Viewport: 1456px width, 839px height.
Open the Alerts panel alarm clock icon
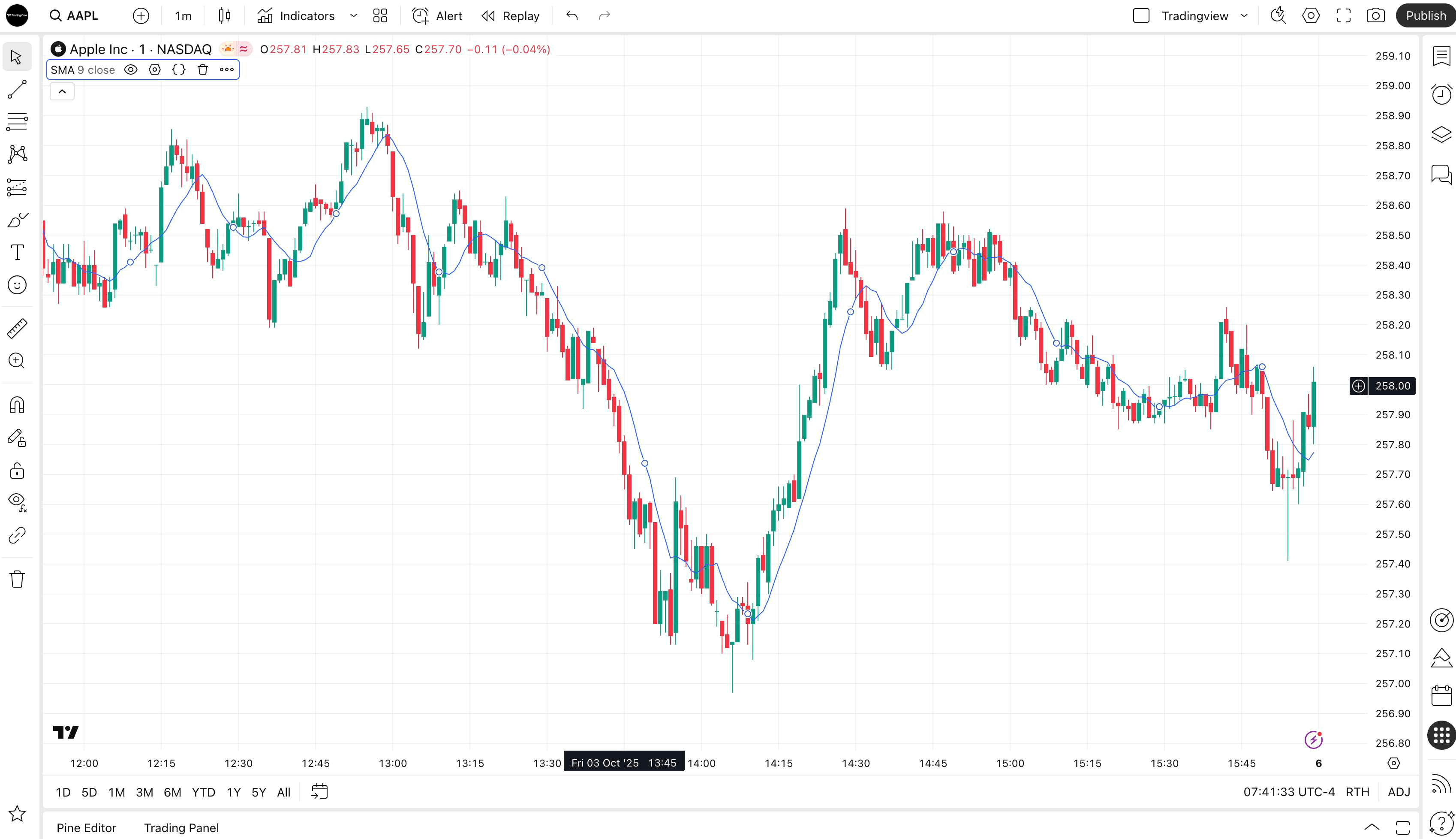click(1441, 94)
